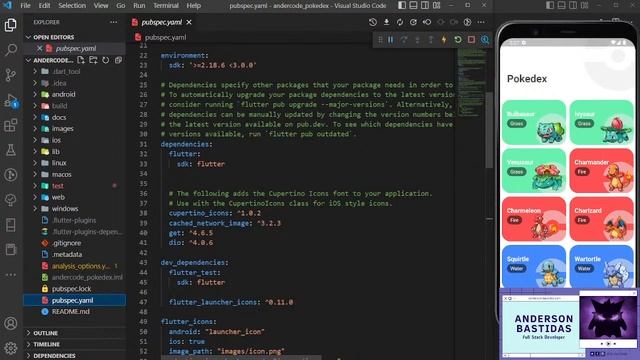Expand the lib folder
Viewport: 640px width, 360px height.
tap(75, 151)
